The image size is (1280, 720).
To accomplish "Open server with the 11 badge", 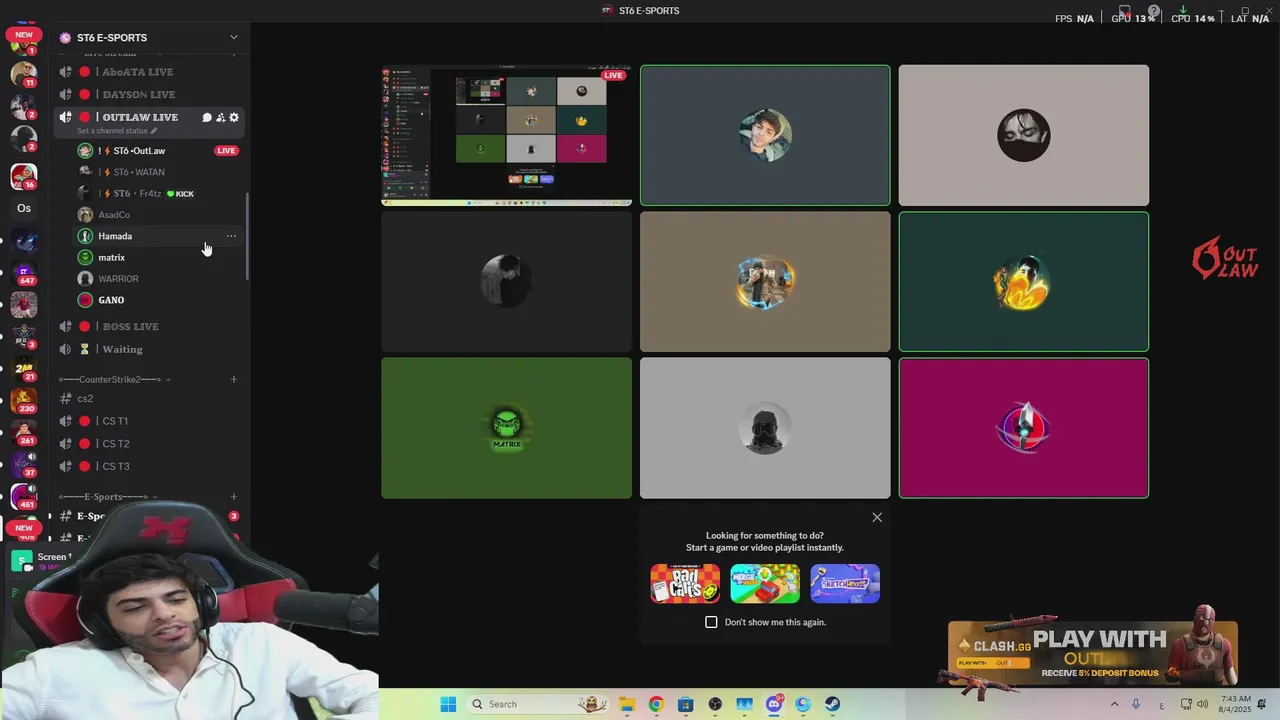I will click(24, 74).
